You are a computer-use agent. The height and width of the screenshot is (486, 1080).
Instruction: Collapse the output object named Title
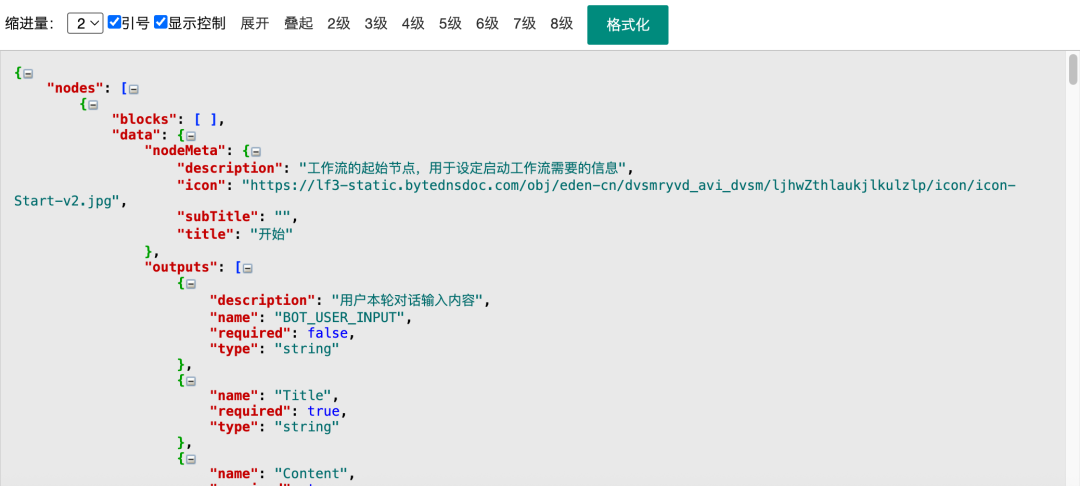coord(191,380)
